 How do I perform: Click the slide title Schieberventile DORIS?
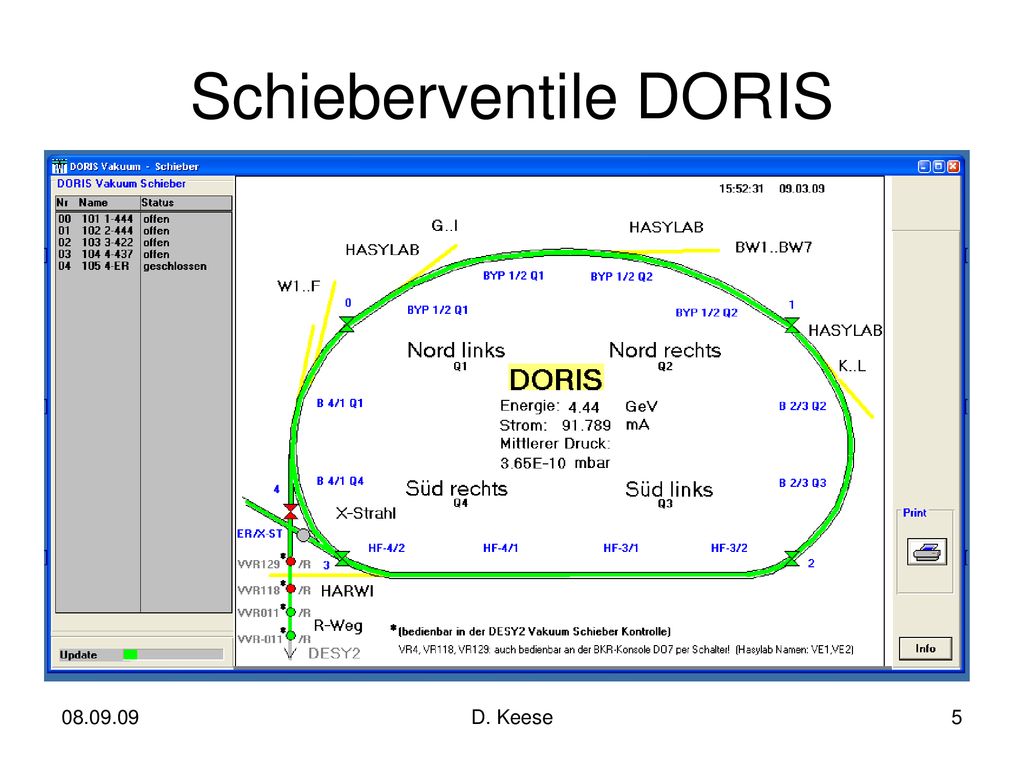click(x=511, y=97)
